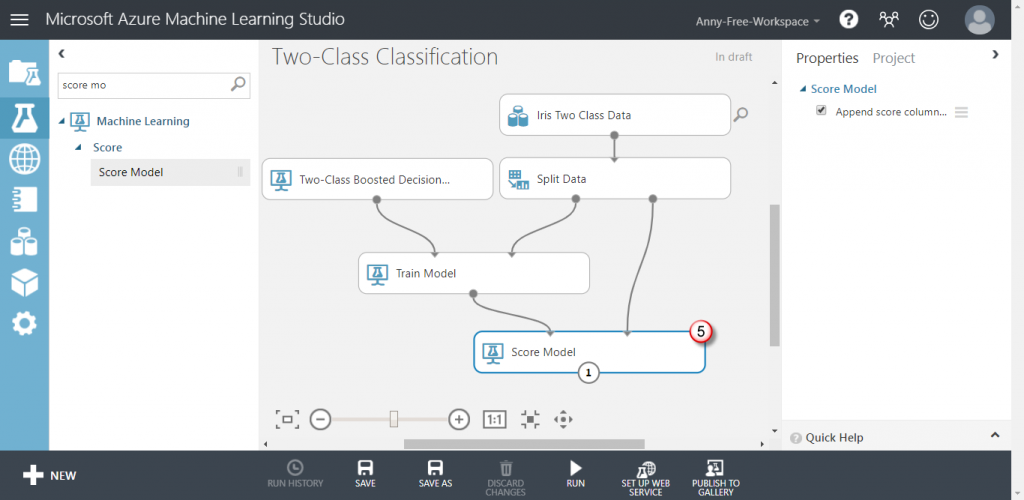The height and width of the screenshot is (500, 1024).
Task: Click the Save button
Action: tap(365, 475)
